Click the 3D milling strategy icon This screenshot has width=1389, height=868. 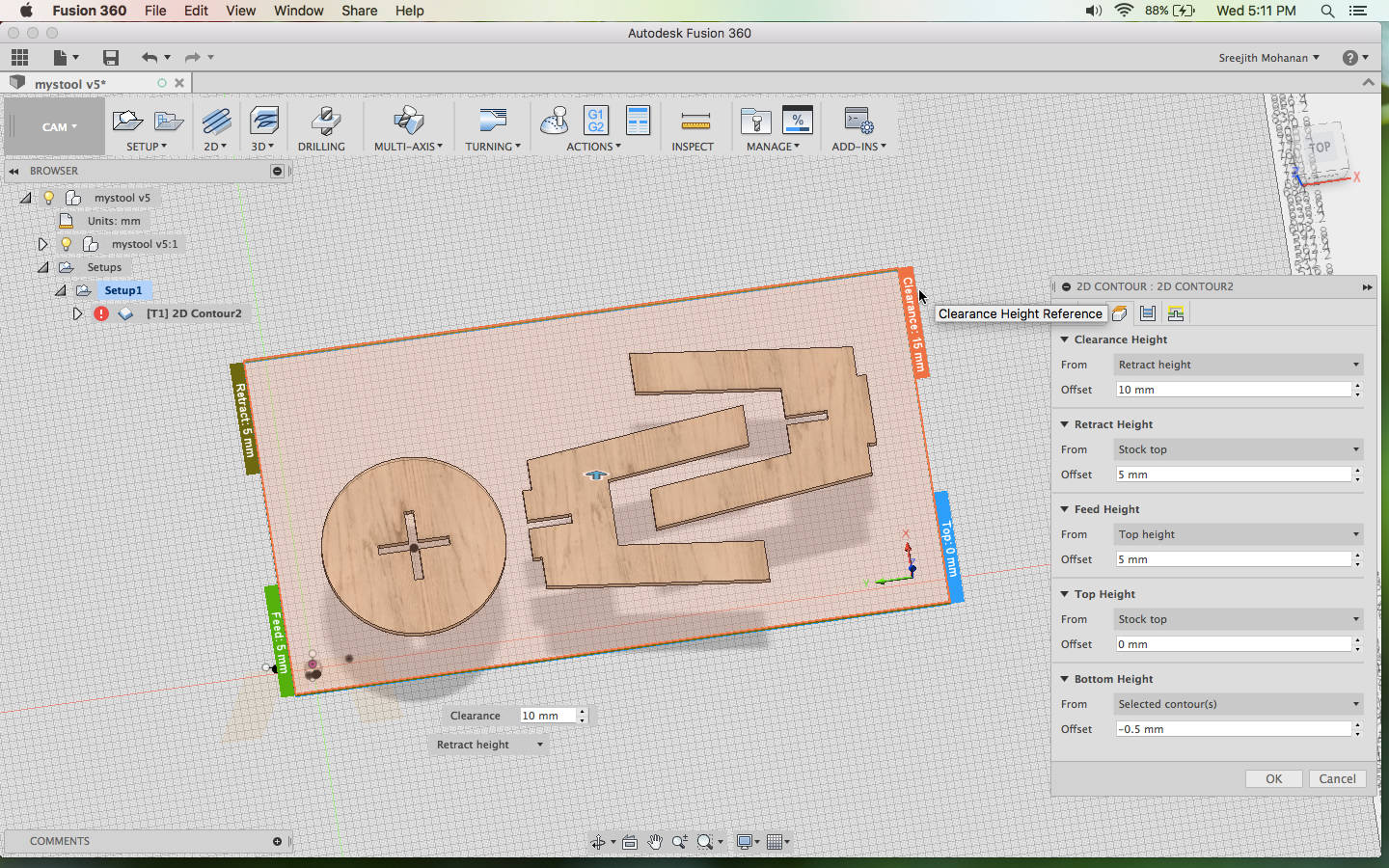click(x=263, y=122)
